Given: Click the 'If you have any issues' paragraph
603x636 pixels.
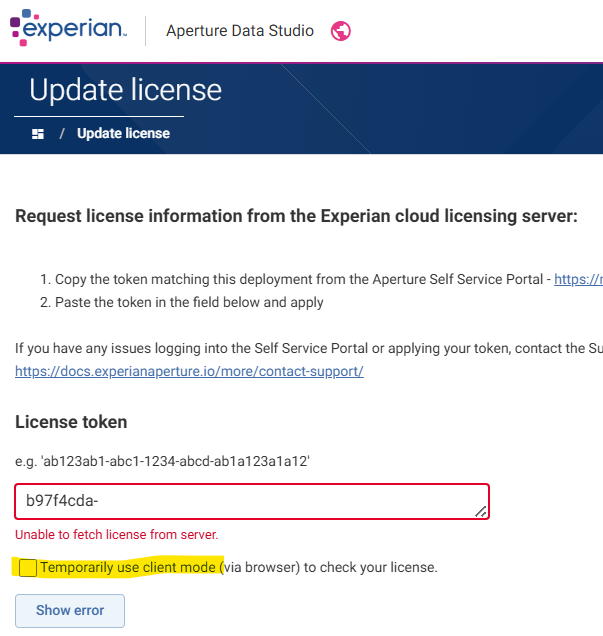Looking at the screenshot, I should pos(309,348).
